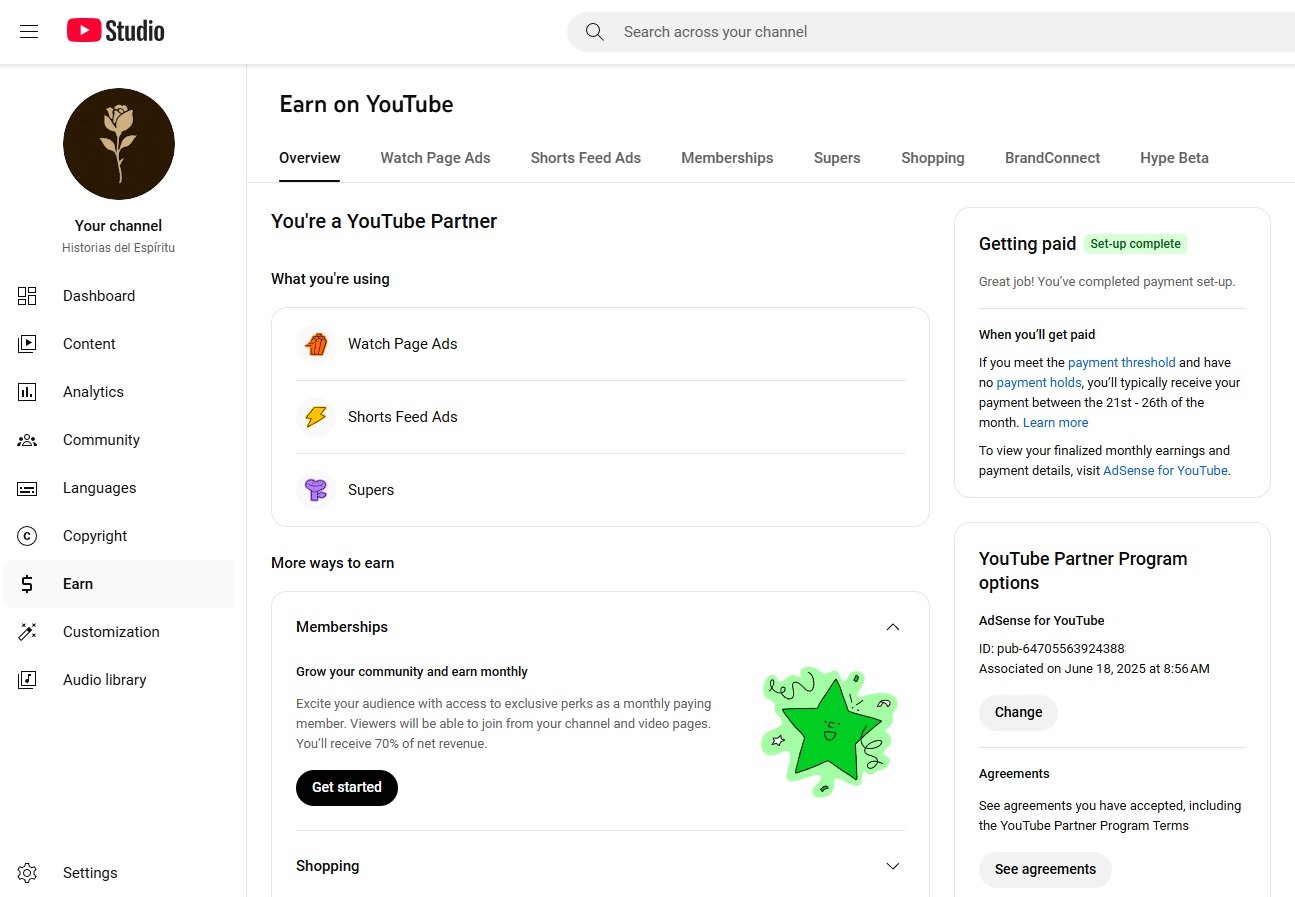Click the Community people icon
Image resolution: width=1295 pixels, height=897 pixels.
pos(27,440)
